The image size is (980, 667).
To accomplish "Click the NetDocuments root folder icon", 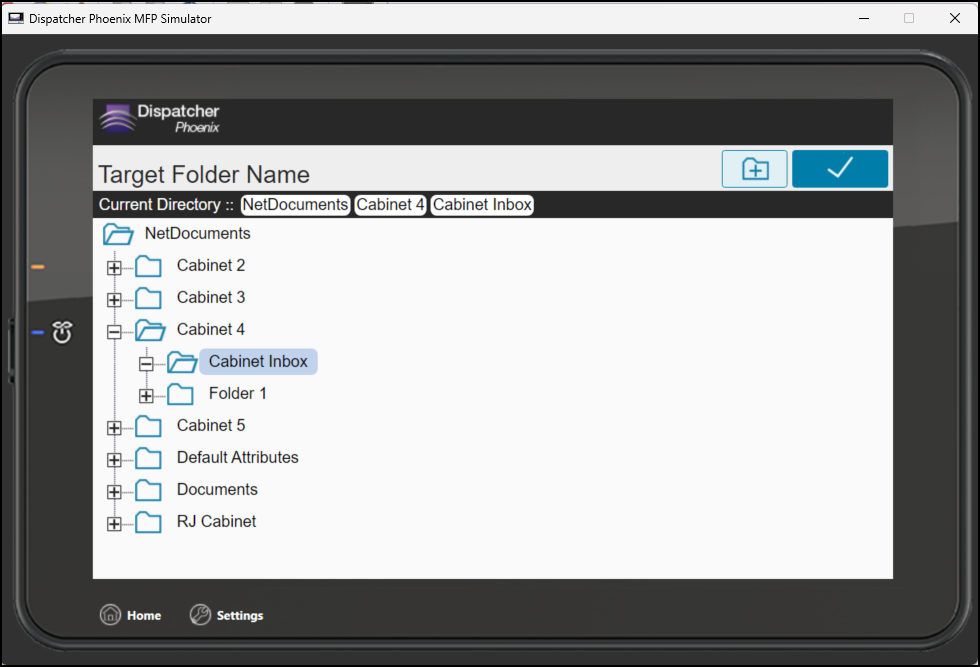I will [118, 234].
